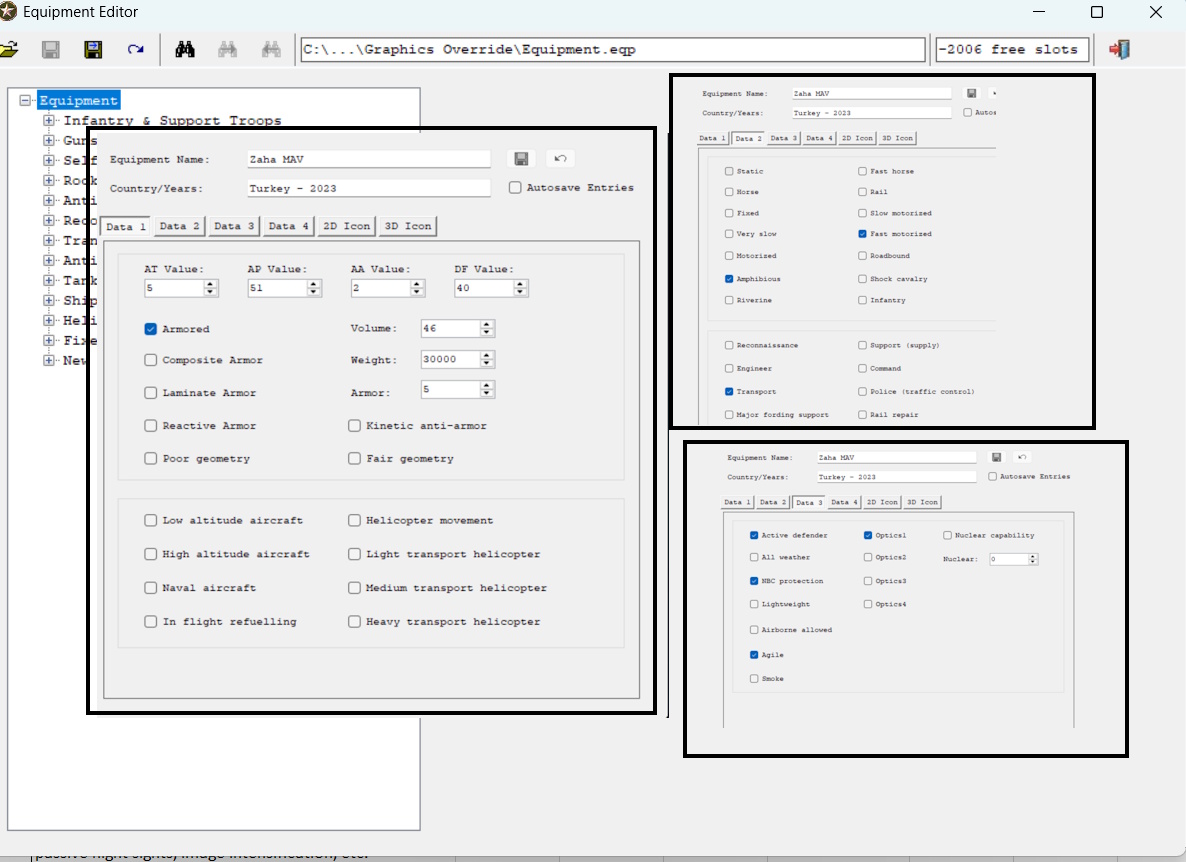The image size is (1186, 862).
Task: Increase the Weight spinner value
Action: (x=487, y=355)
